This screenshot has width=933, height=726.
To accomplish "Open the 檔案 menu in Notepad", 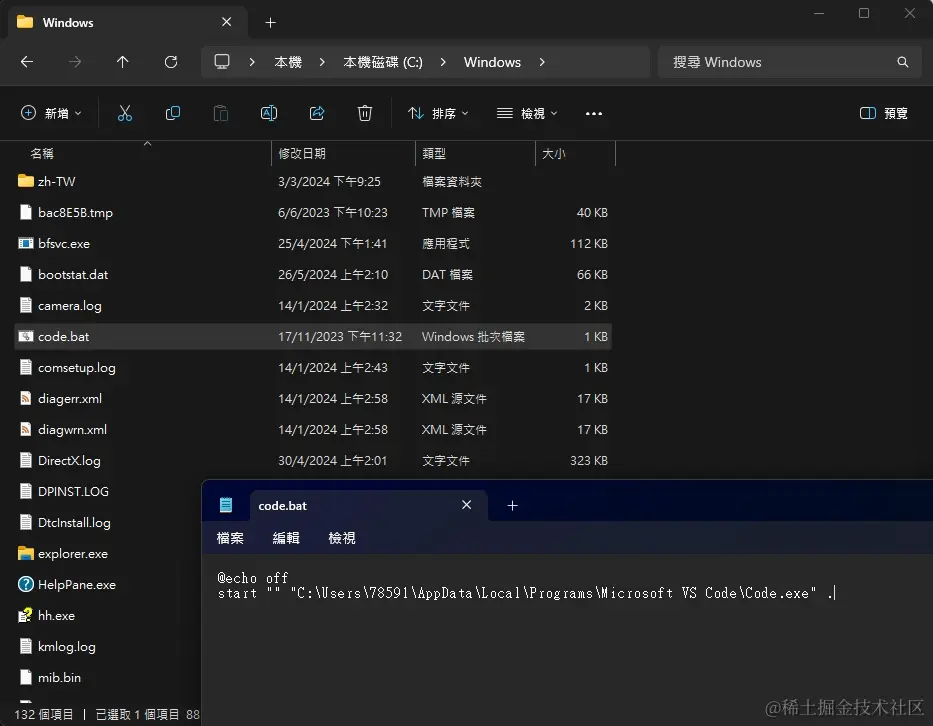I will point(230,538).
